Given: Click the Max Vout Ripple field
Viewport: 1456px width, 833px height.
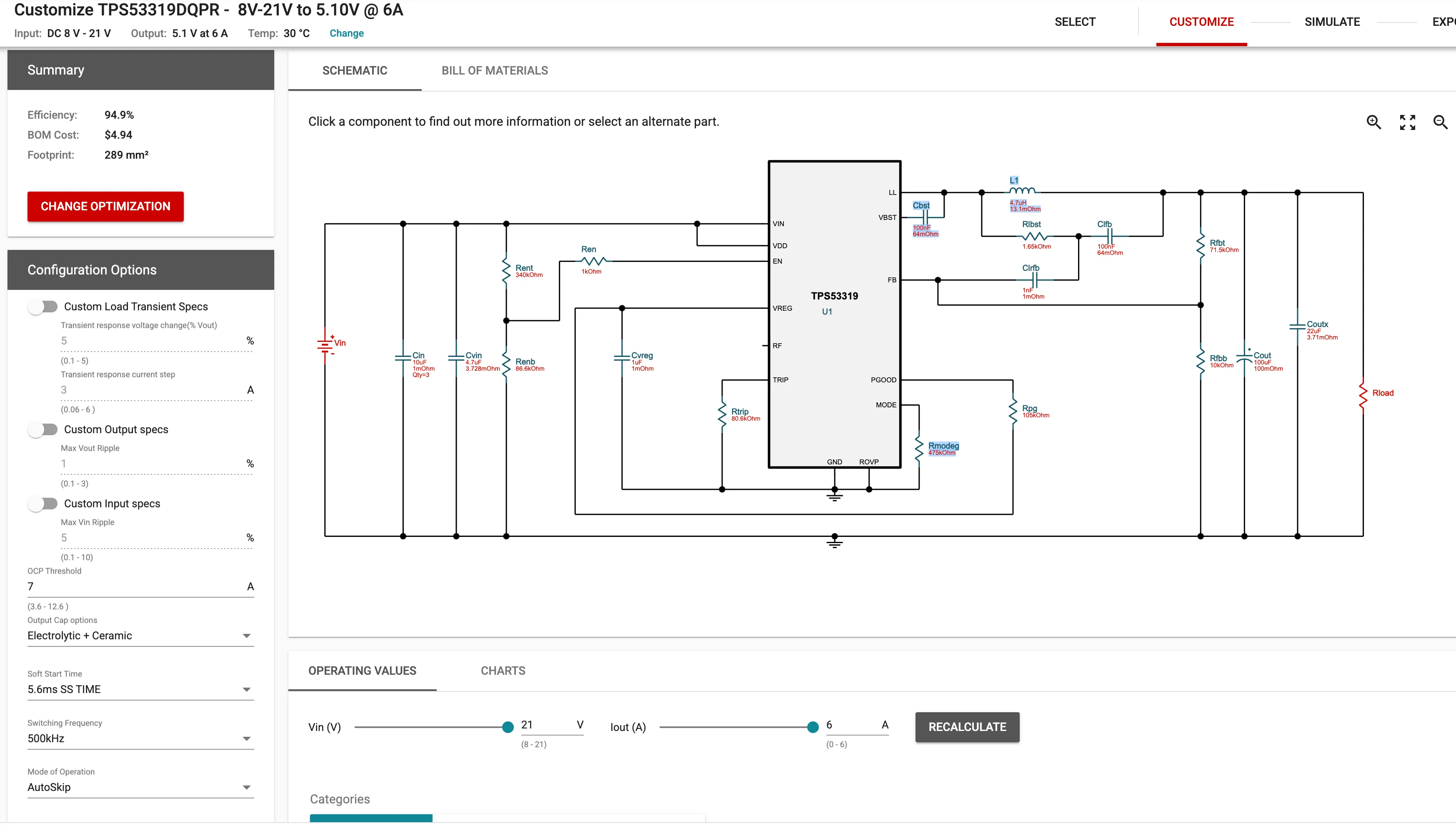Looking at the screenshot, I should [157, 464].
